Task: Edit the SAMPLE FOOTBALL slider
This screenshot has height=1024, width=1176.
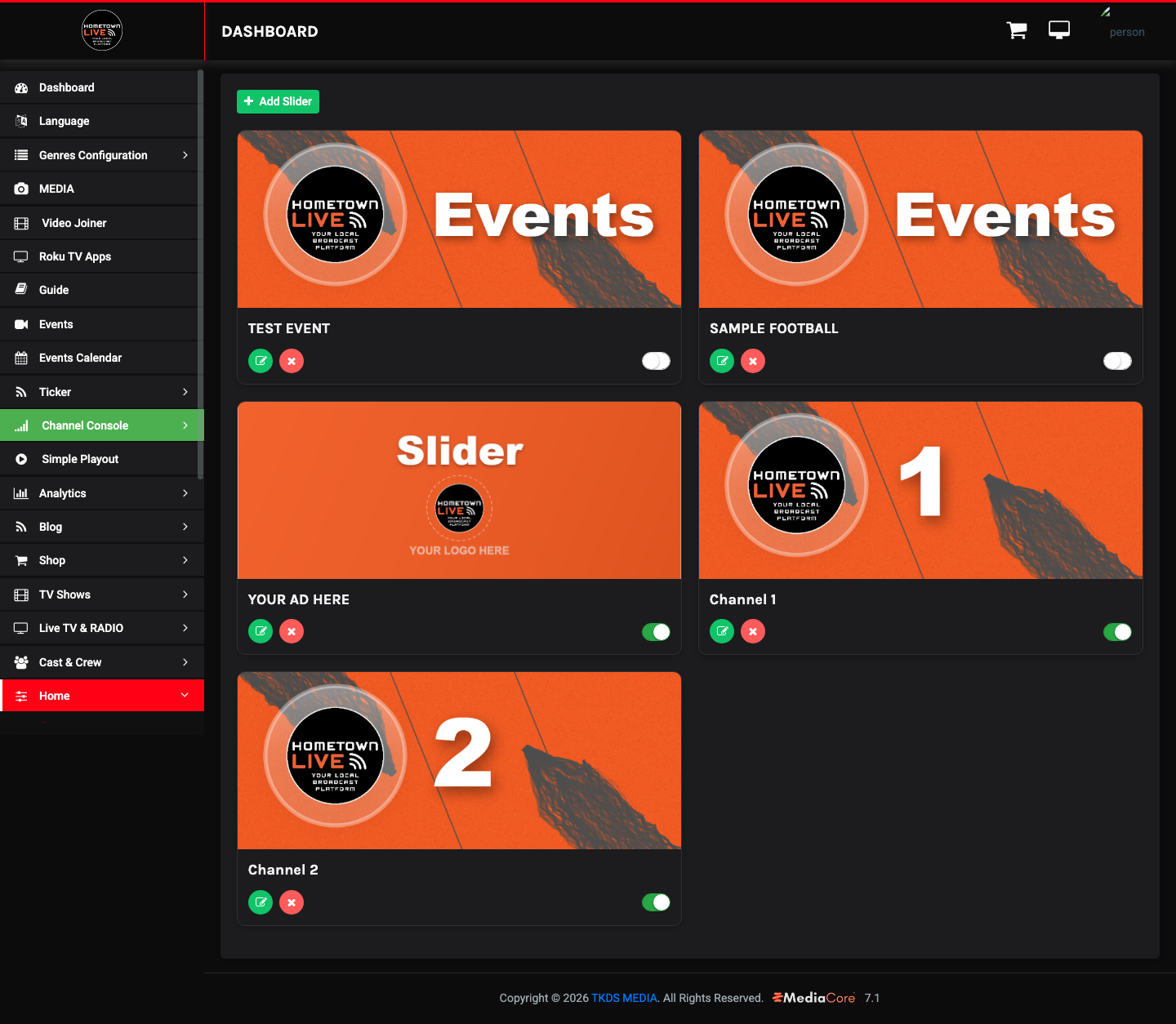Action: [x=722, y=361]
